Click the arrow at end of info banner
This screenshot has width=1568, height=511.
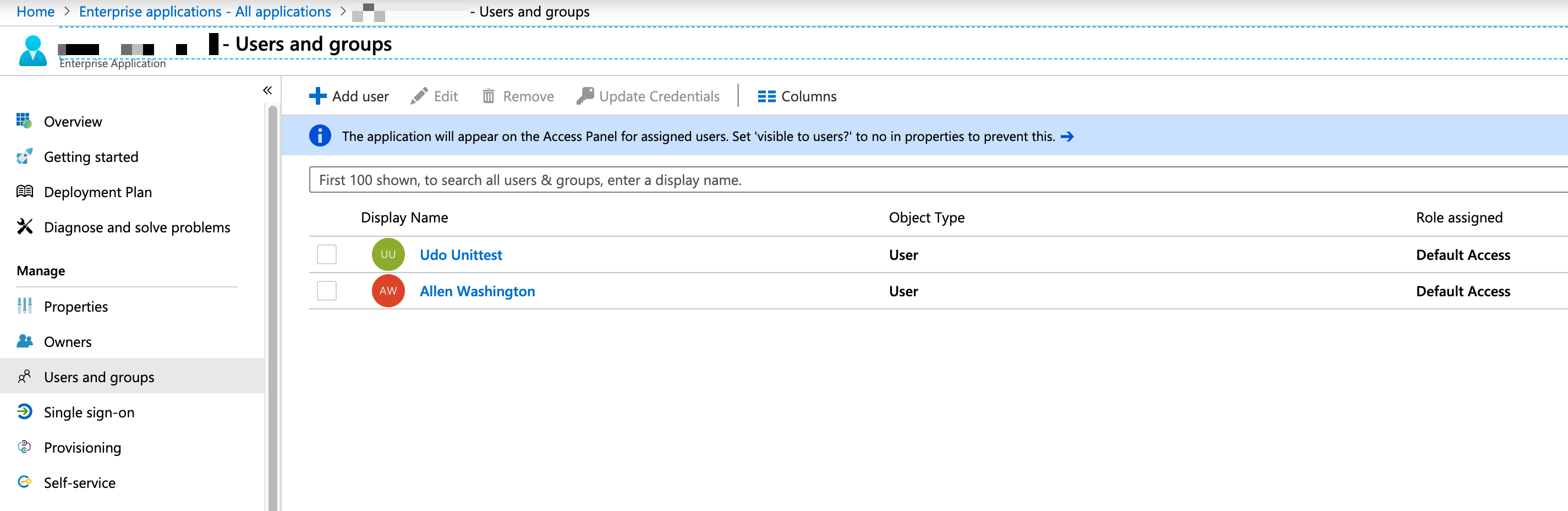point(1067,137)
